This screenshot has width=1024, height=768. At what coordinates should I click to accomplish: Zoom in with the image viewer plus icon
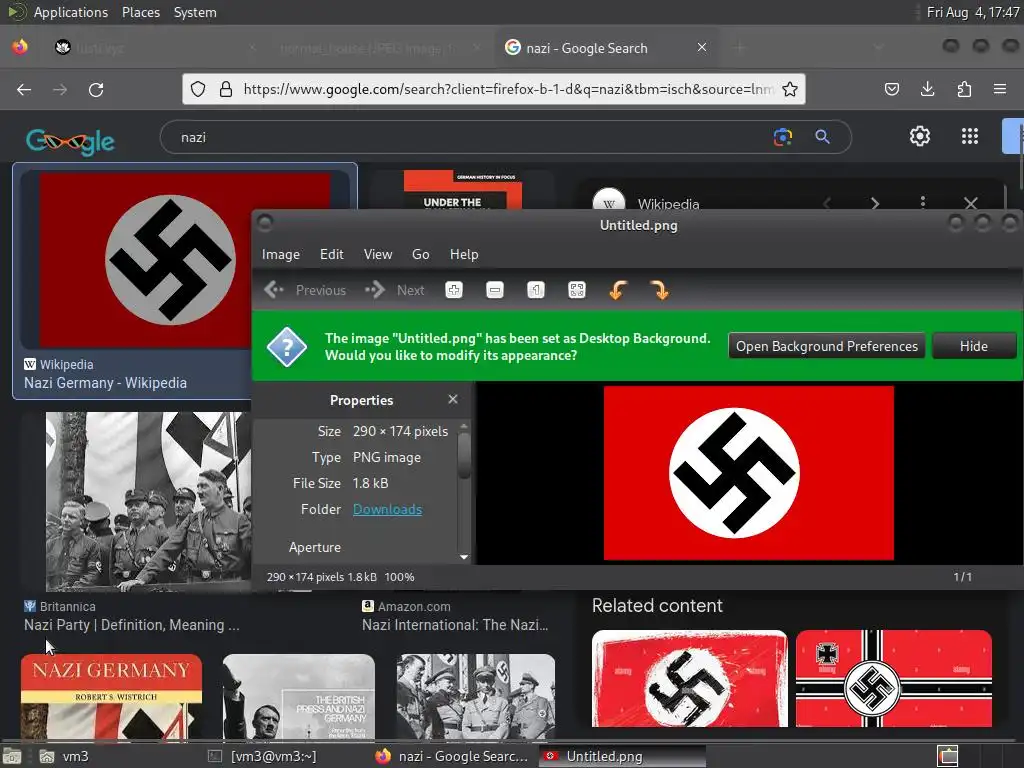[454, 290]
